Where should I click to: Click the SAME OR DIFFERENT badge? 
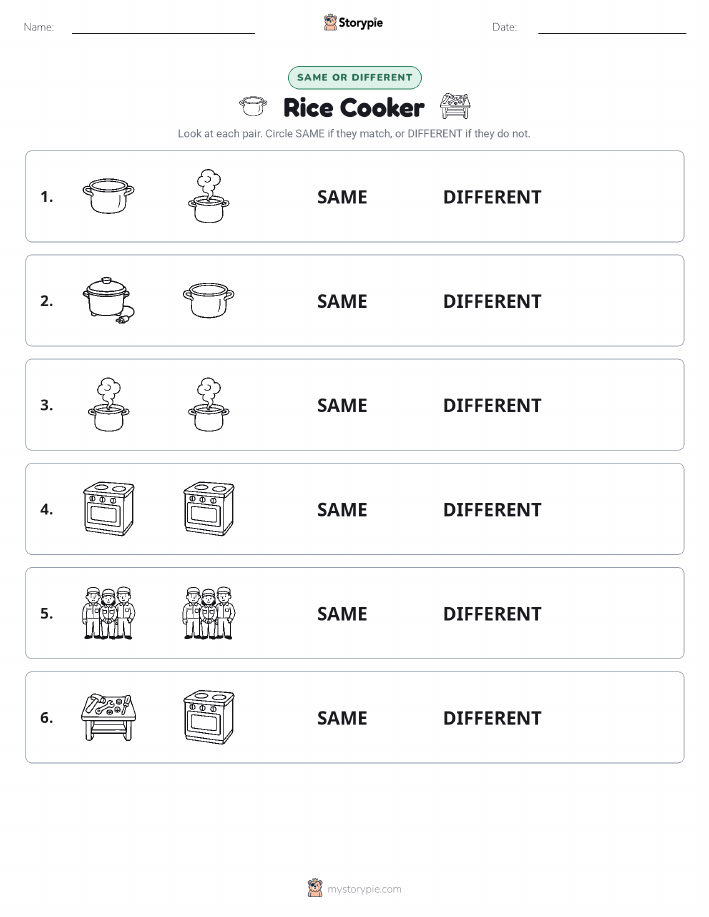(x=354, y=77)
